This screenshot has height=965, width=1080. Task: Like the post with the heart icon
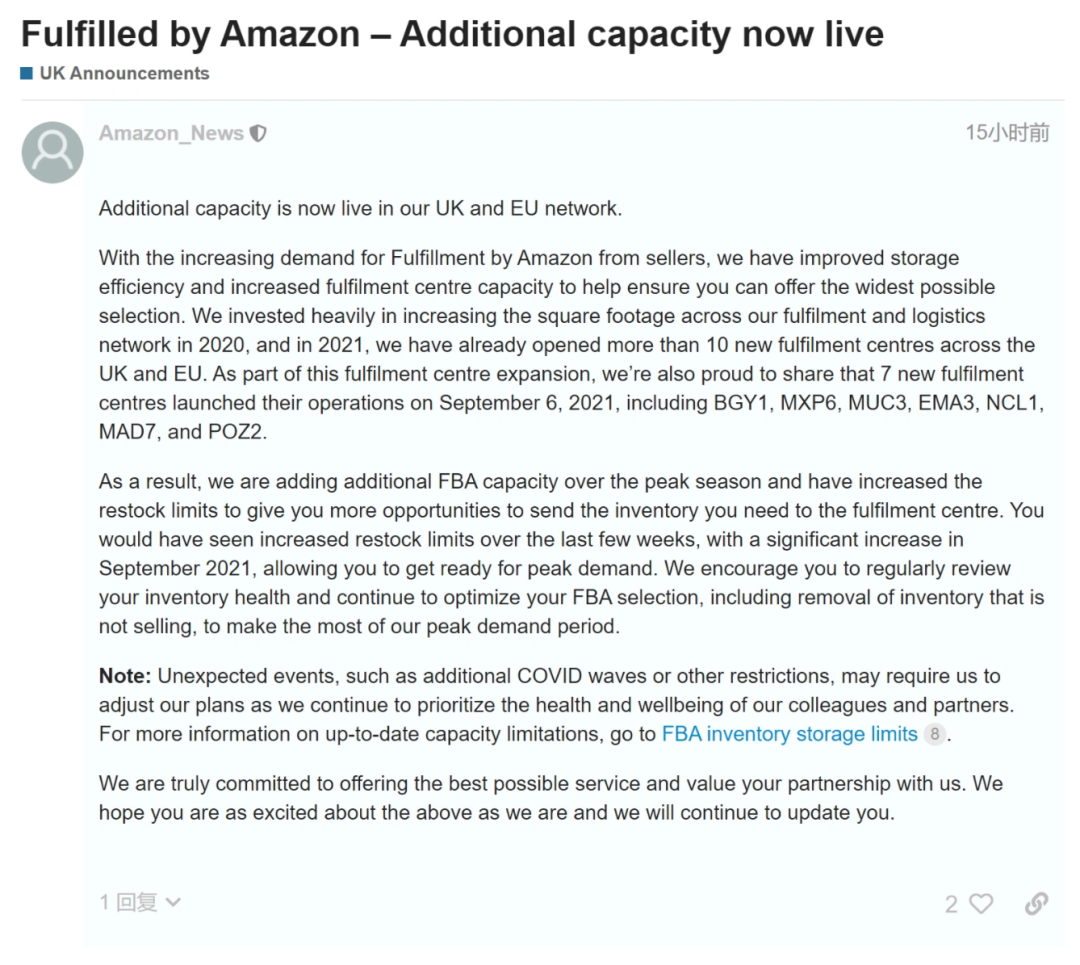(x=982, y=904)
